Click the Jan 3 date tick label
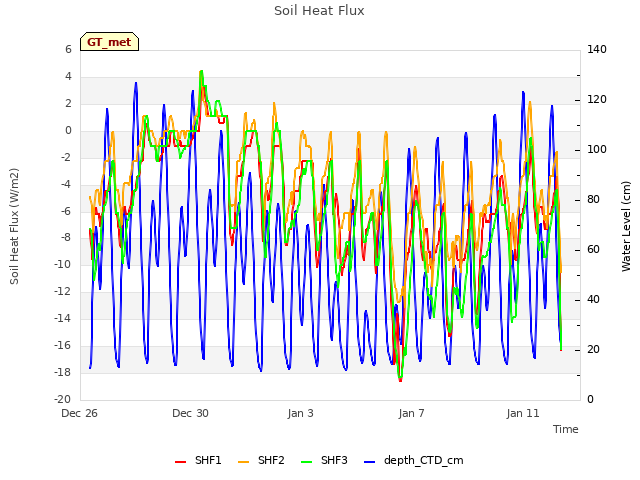The height and width of the screenshot is (480, 640). (300, 413)
